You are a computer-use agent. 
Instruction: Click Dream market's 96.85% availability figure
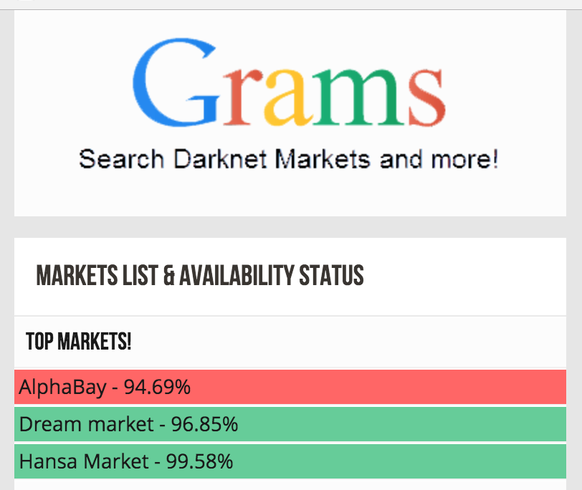coord(205,424)
